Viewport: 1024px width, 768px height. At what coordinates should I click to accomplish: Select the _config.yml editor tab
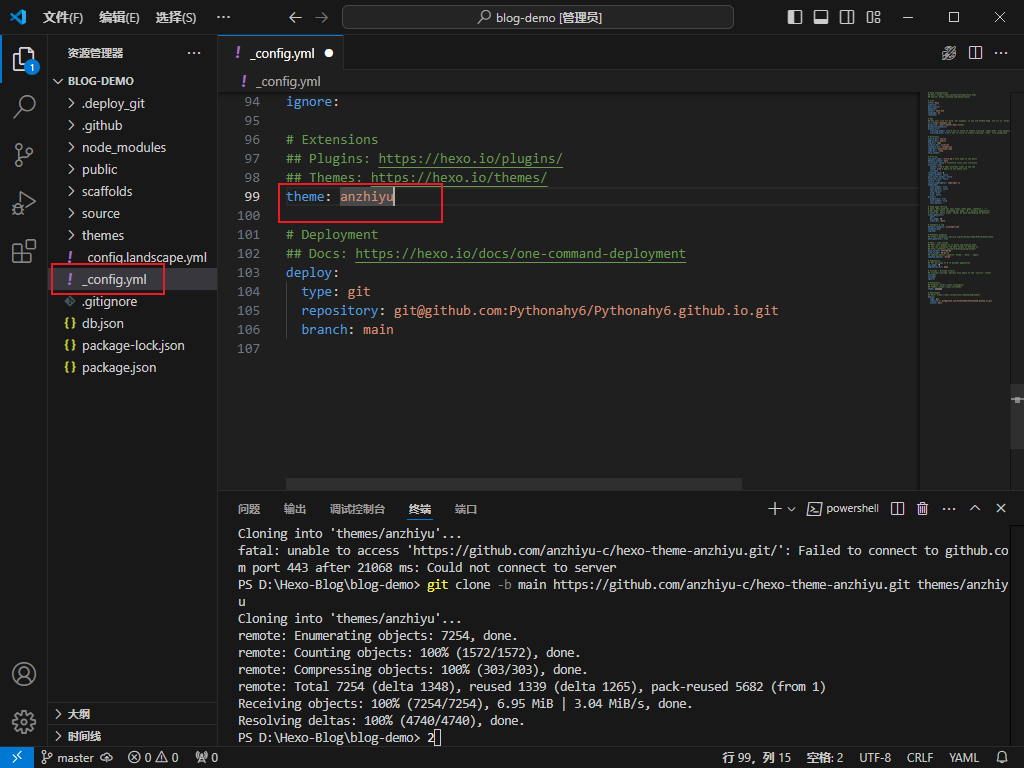coord(281,53)
